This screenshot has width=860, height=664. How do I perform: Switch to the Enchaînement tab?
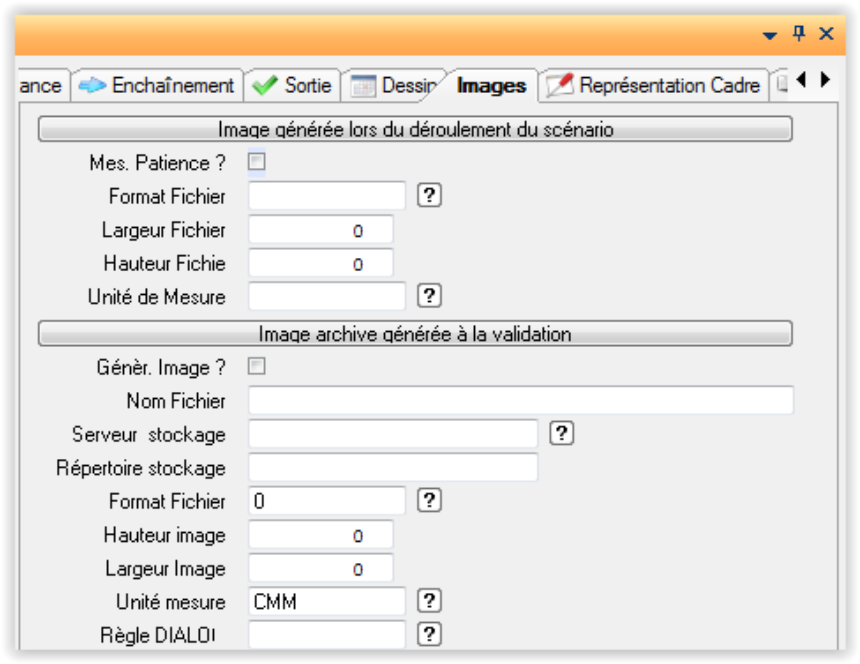click(160, 86)
